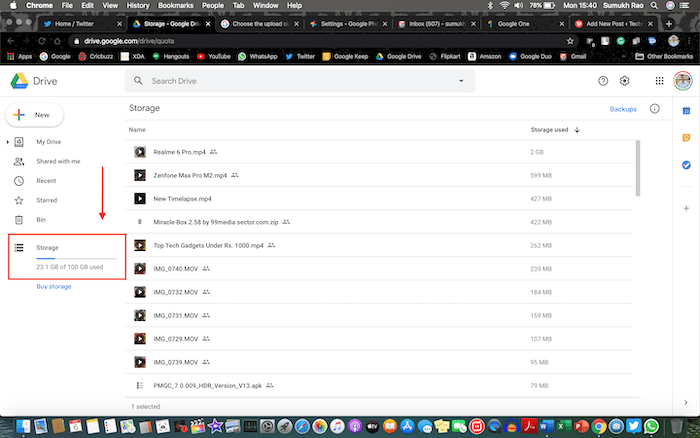Bookmark page with the star icon

(x=570, y=41)
